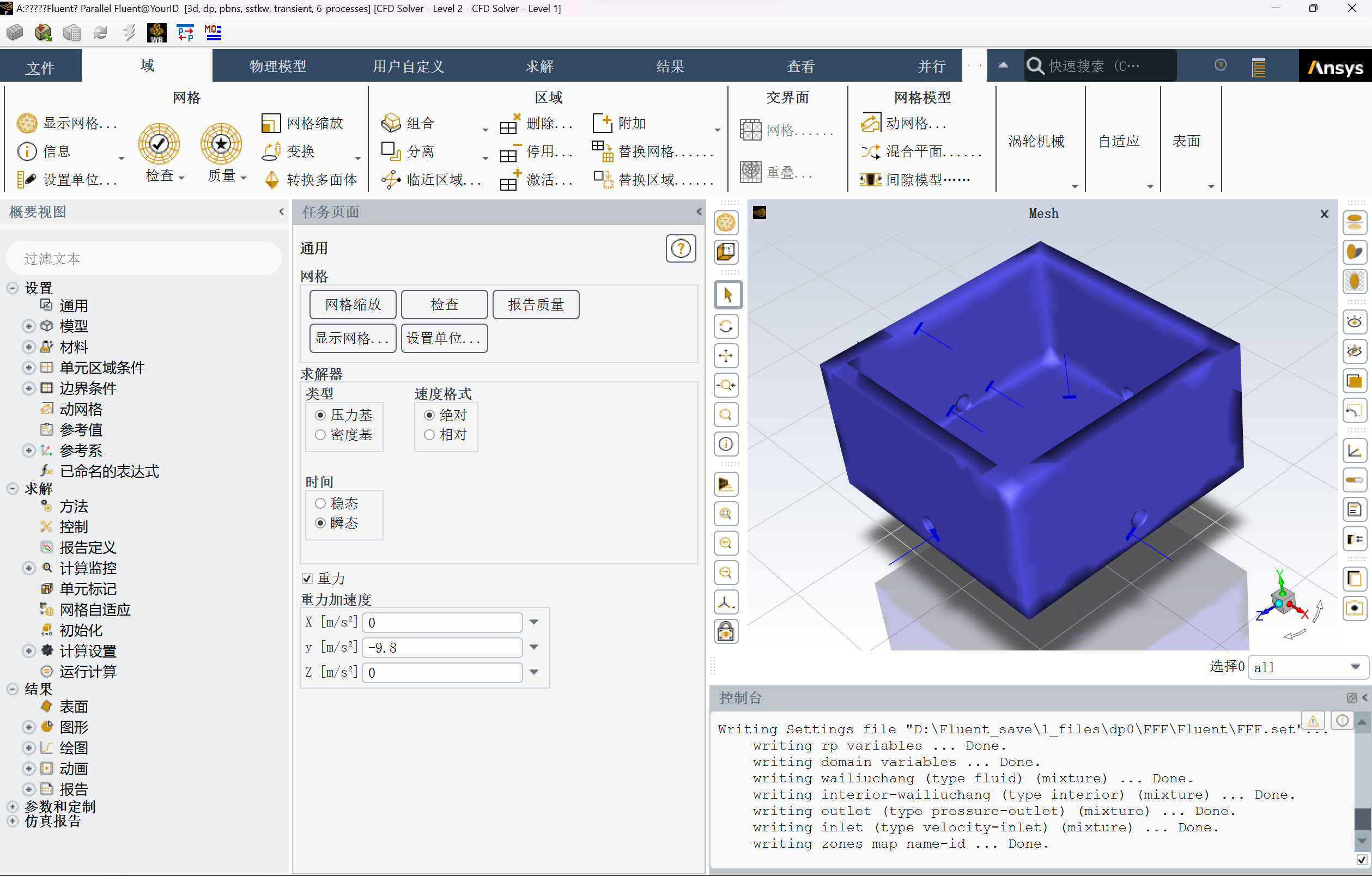Click the filter text (过滤文本) field
Viewport: 1372px width, 876px height.
144,259
